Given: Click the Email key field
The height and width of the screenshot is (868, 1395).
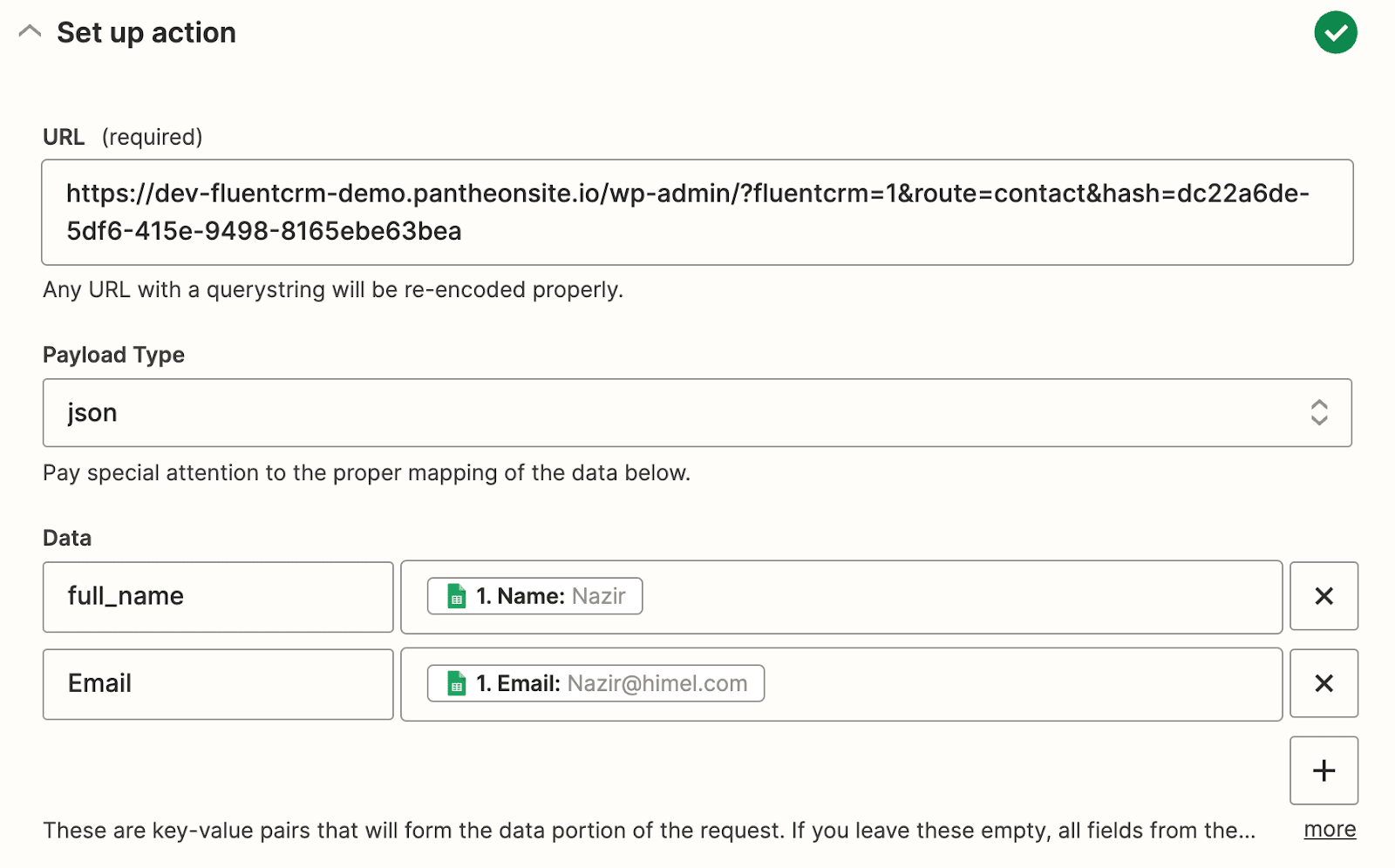Looking at the screenshot, I should pyautogui.click(x=217, y=684).
